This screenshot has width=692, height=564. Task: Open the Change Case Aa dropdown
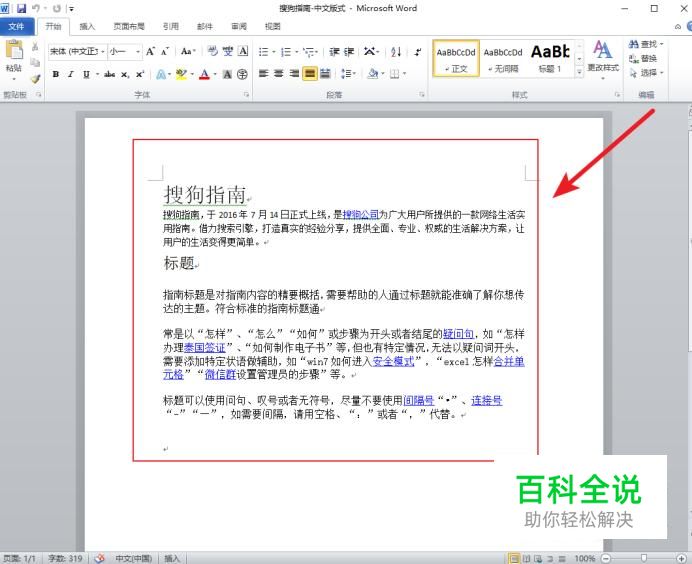pyautogui.click(x=188, y=52)
